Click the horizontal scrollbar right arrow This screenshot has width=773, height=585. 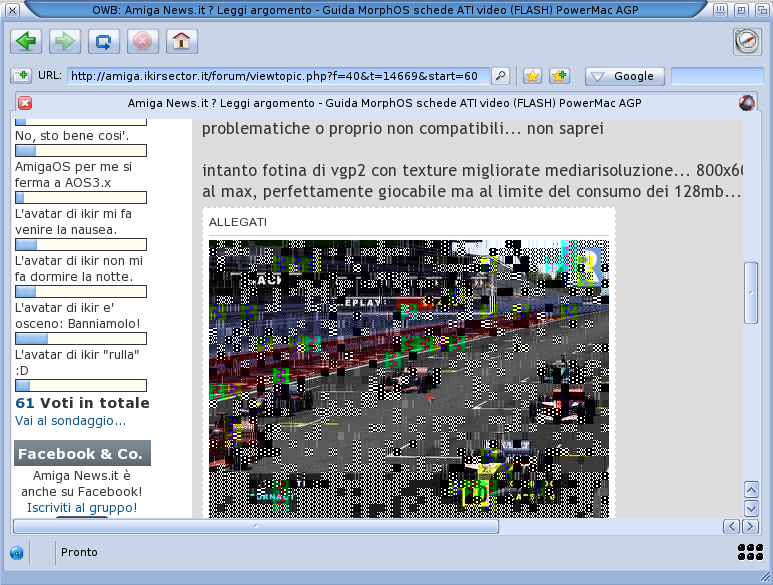click(748, 526)
